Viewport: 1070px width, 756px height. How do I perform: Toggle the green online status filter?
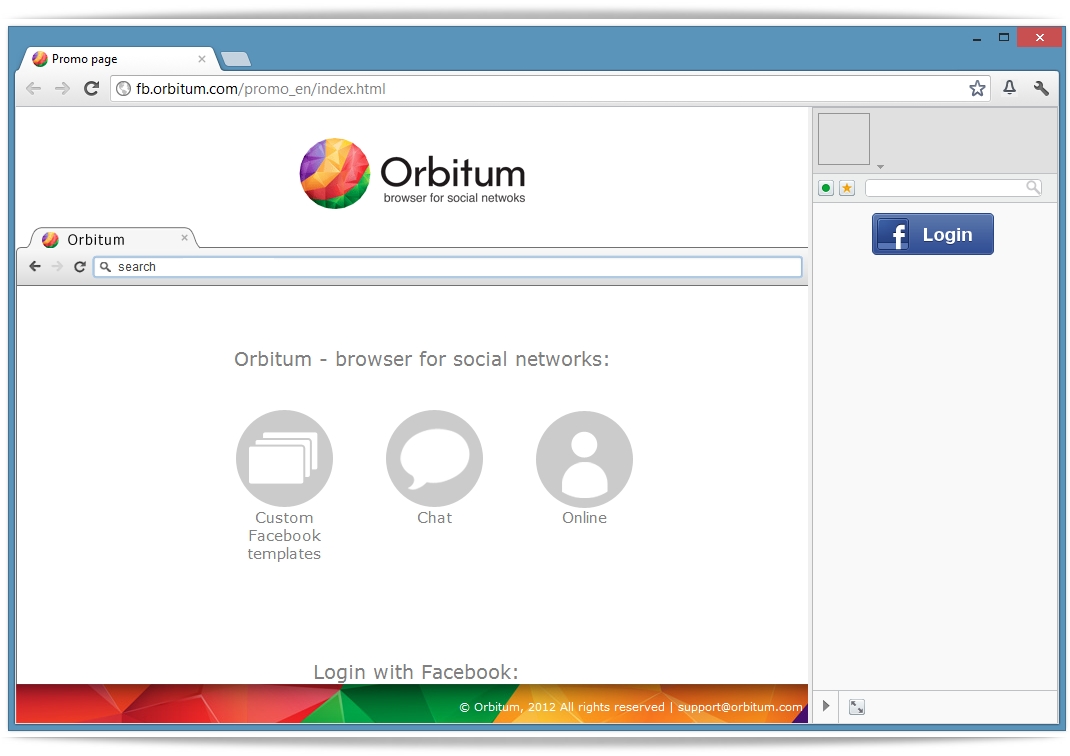pos(826,188)
